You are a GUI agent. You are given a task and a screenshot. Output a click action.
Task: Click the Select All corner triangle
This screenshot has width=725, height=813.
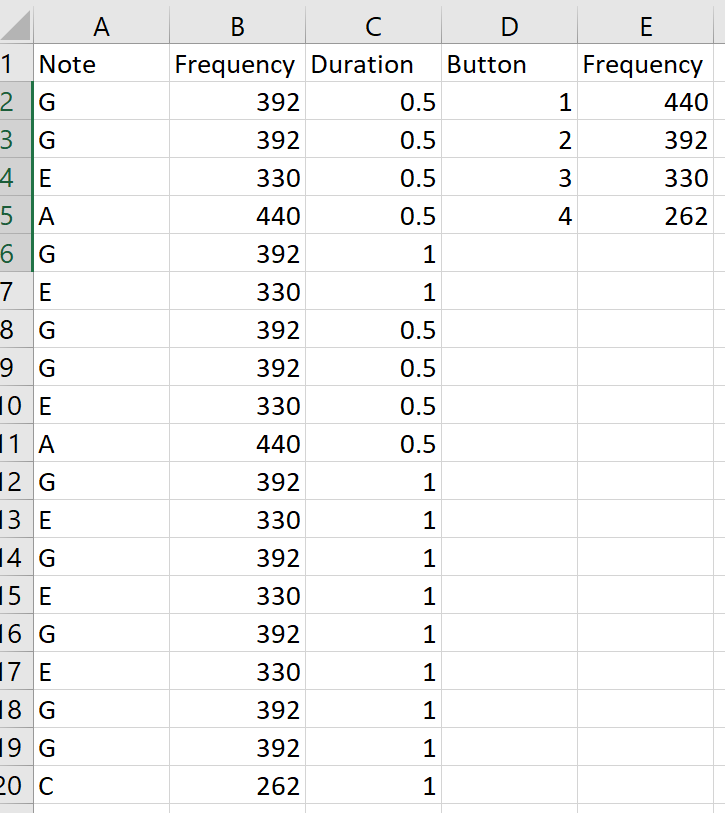(16, 25)
